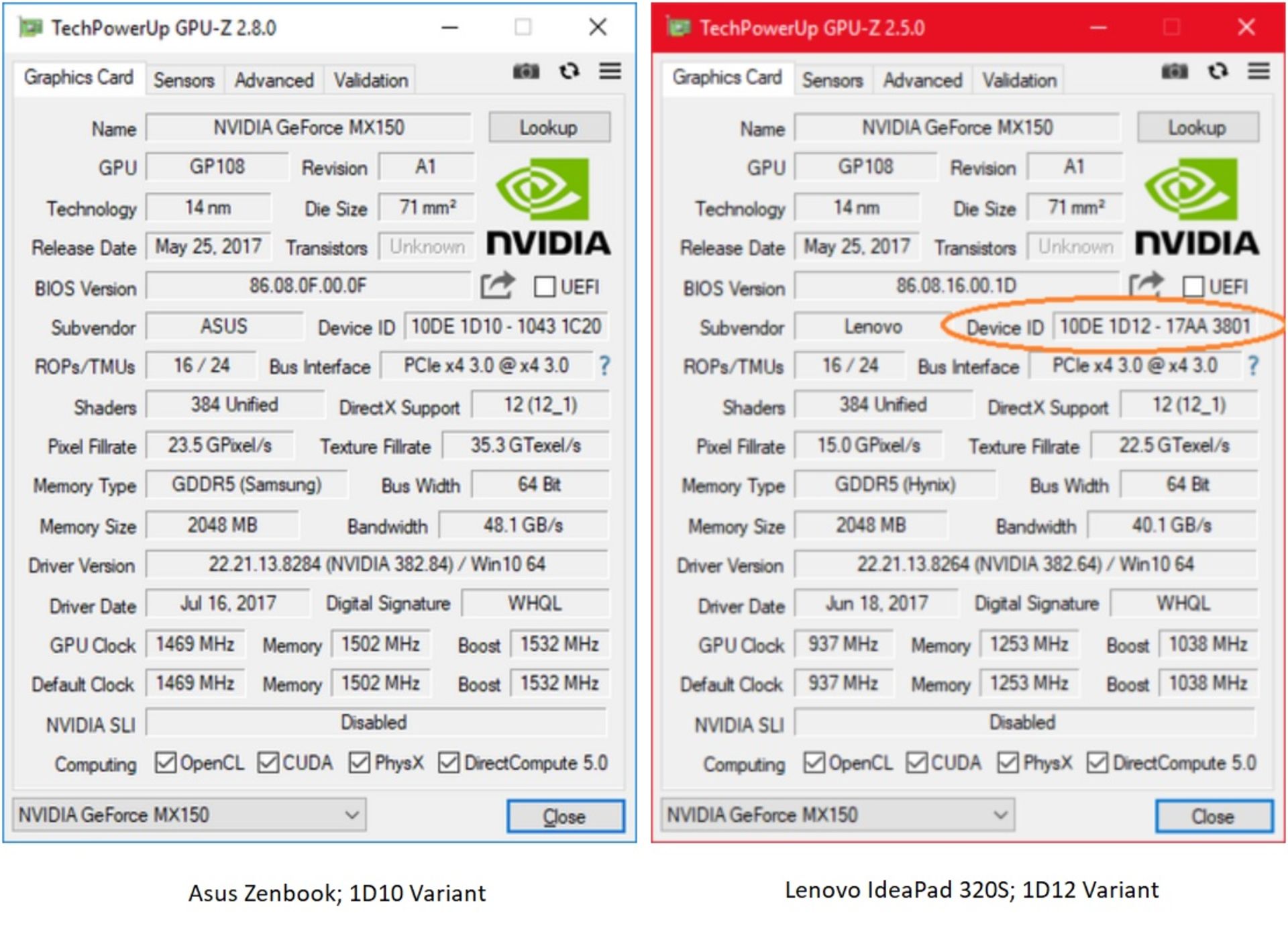Select Graphics Card tab in GPU-Z 2.8.0
The height and width of the screenshot is (950, 1288).
click(78, 78)
